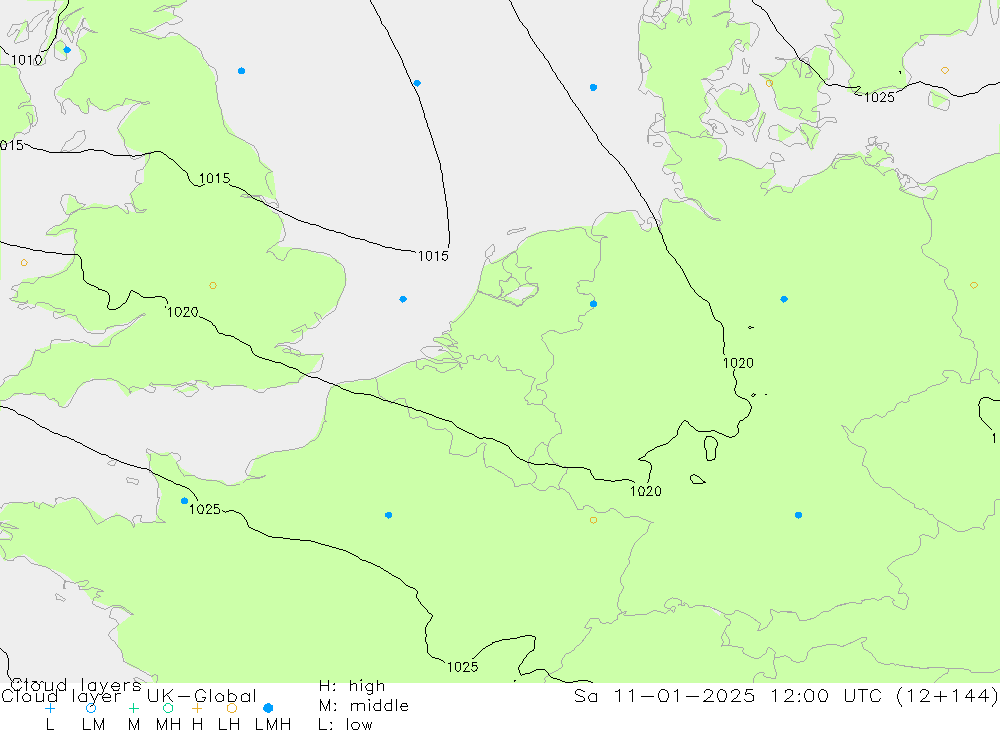Click the 1020 label over central Germany
This screenshot has height=733, width=1000.
(738, 363)
